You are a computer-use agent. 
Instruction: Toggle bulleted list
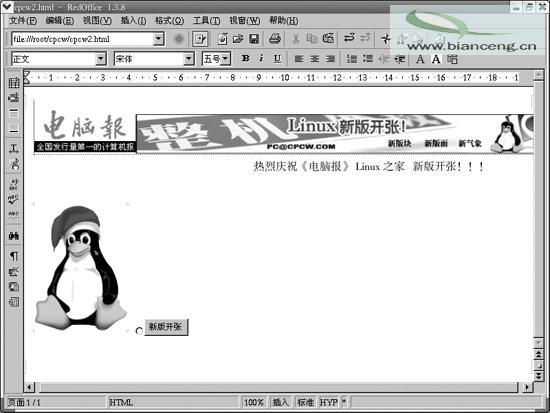click(x=368, y=59)
